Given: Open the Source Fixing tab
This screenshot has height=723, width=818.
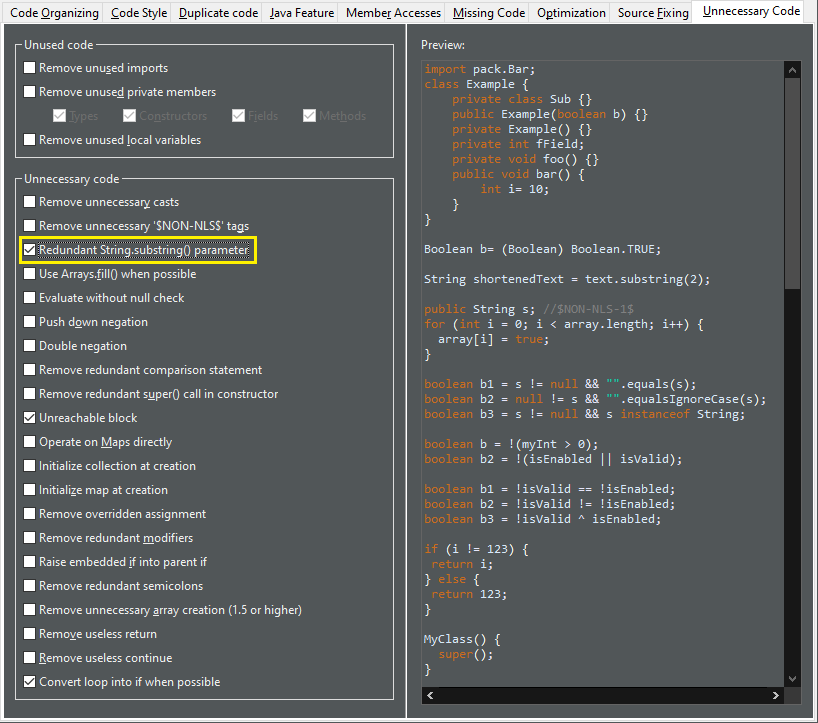Looking at the screenshot, I should tap(653, 13).
